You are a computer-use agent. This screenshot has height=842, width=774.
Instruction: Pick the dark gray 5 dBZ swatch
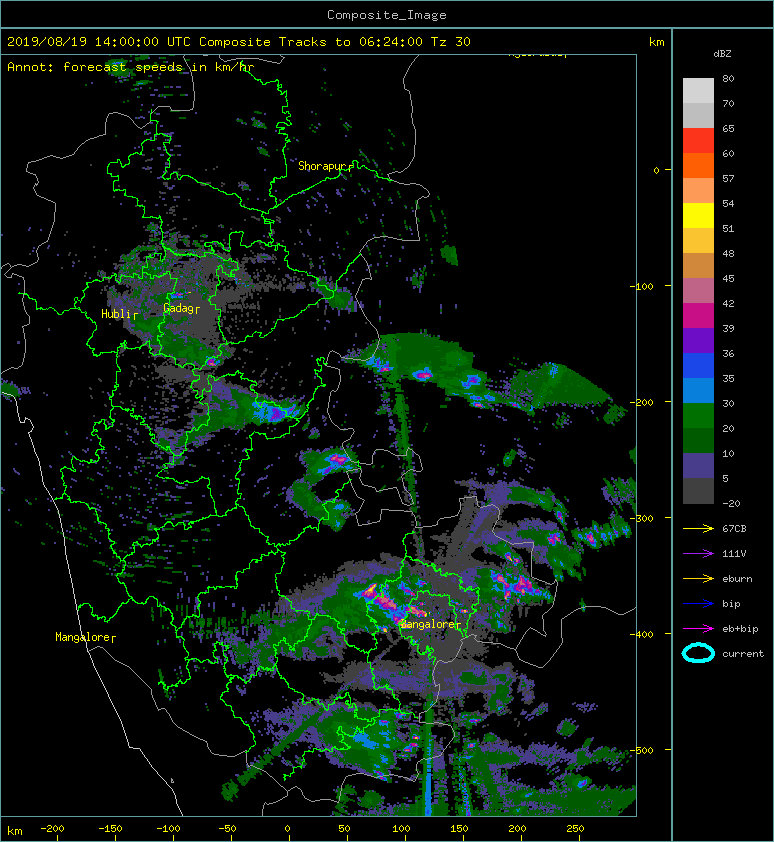click(698, 490)
